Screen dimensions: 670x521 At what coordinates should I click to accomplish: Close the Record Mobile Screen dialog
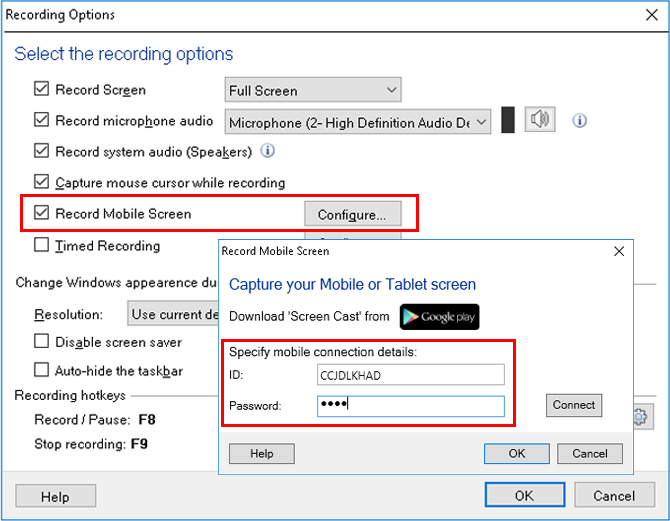pos(619,251)
